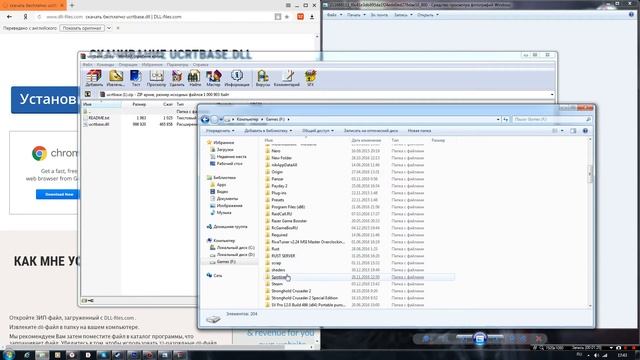Viewport: 640px width, 360px height.
Task: Click the red delete icon in Photo Viewer
Action: pyautogui.click(x=539, y=339)
